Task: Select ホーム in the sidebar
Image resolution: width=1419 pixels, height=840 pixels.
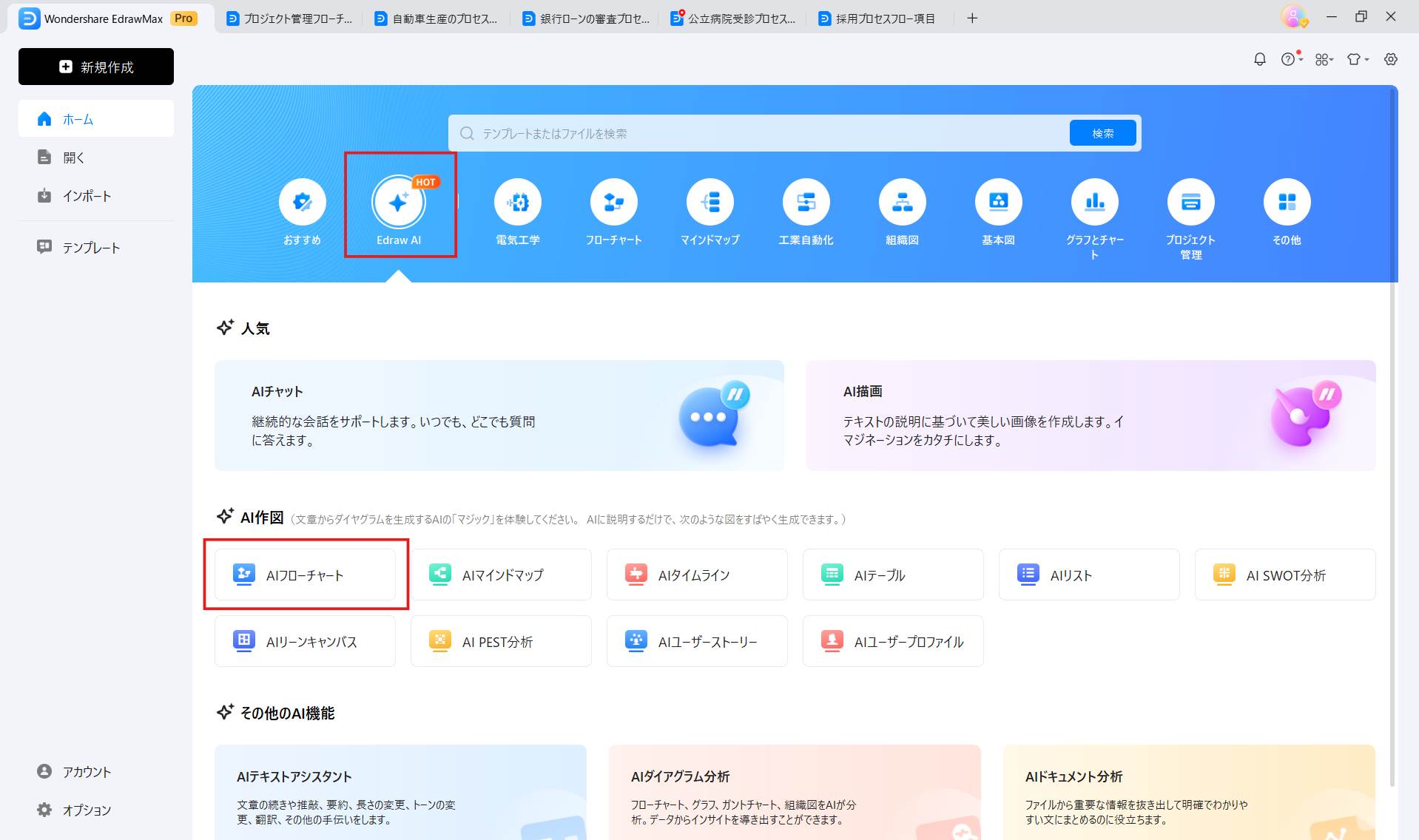Action: click(96, 119)
